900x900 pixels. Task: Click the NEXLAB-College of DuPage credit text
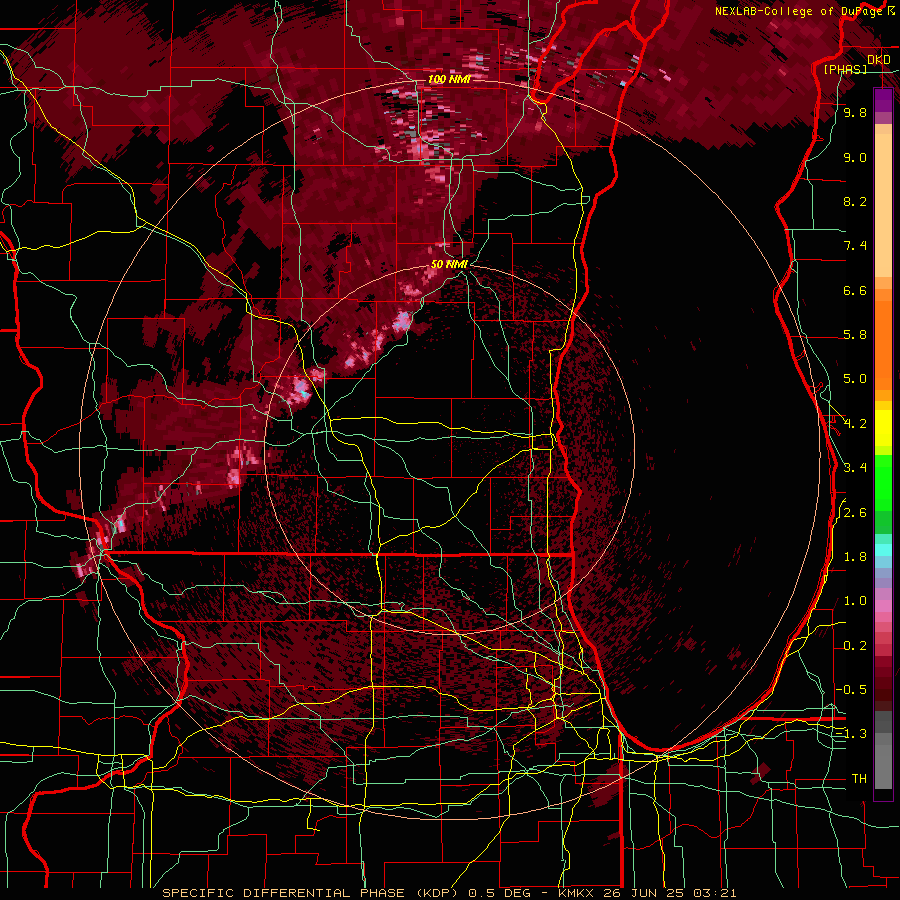(798, 11)
